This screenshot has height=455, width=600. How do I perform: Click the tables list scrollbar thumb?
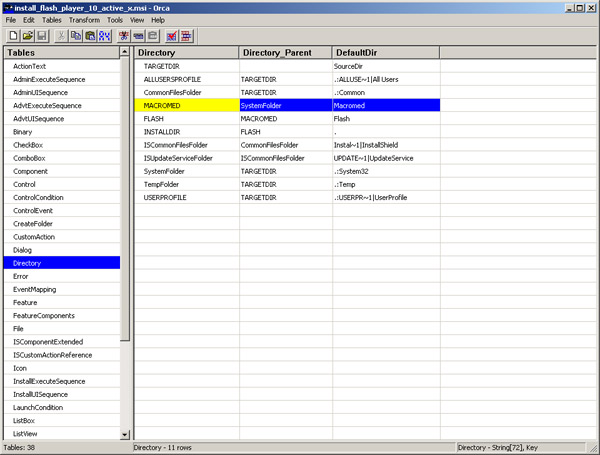pyautogui.click(x=125, y=199)
